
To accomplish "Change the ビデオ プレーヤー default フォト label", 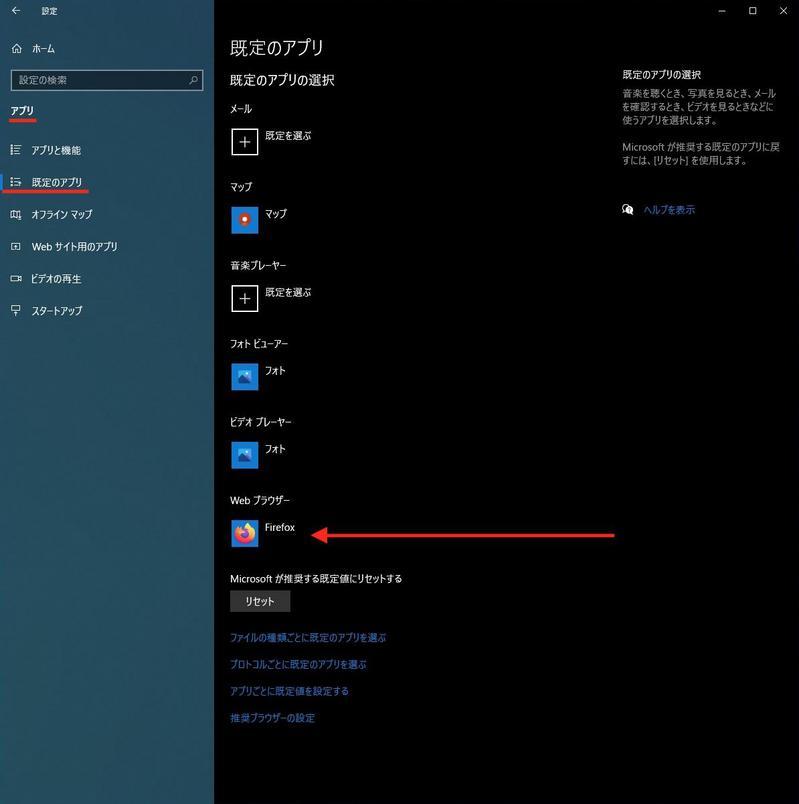I will click(275, 449).
